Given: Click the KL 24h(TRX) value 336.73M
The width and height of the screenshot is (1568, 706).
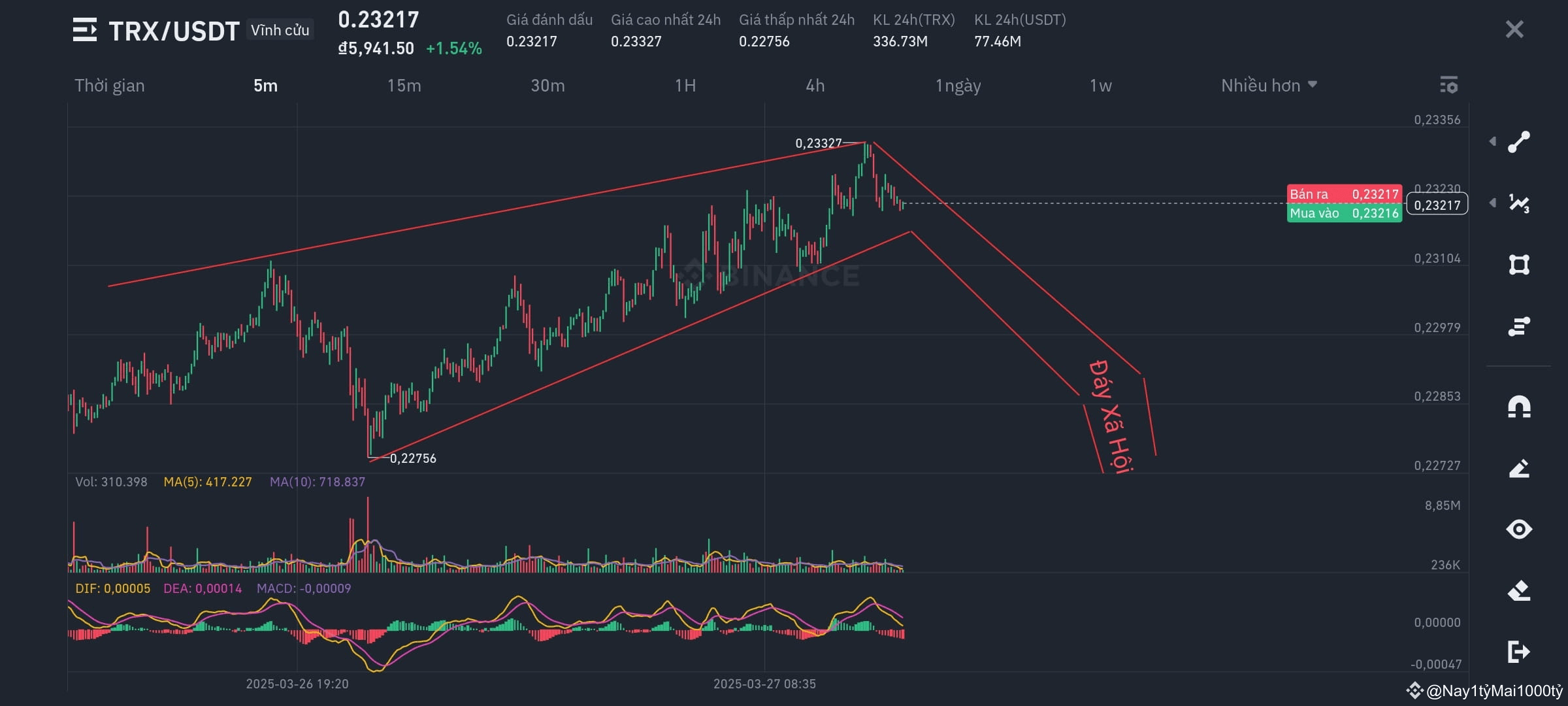Looking at the screenshot, I should [x=900, y=41].
